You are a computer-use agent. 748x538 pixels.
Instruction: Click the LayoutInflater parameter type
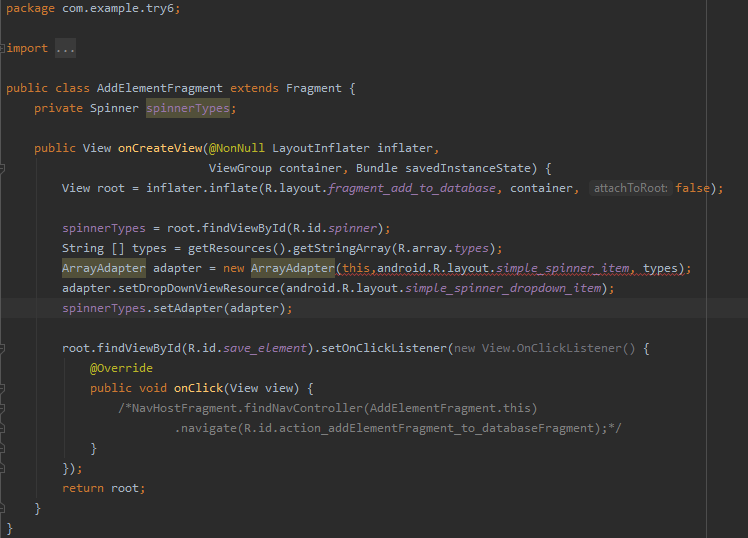(321, 148)
